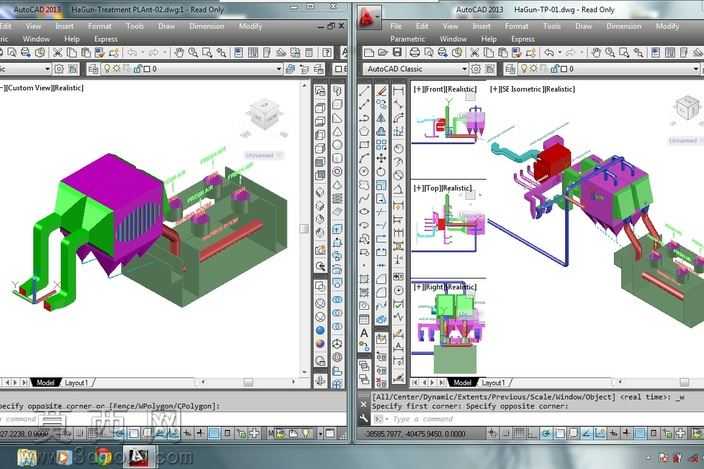This screenshot has width=704, height=469.
Task: Click layer 0 color swatch in Treatment PLAnt-02
Action: coord(146,69)
